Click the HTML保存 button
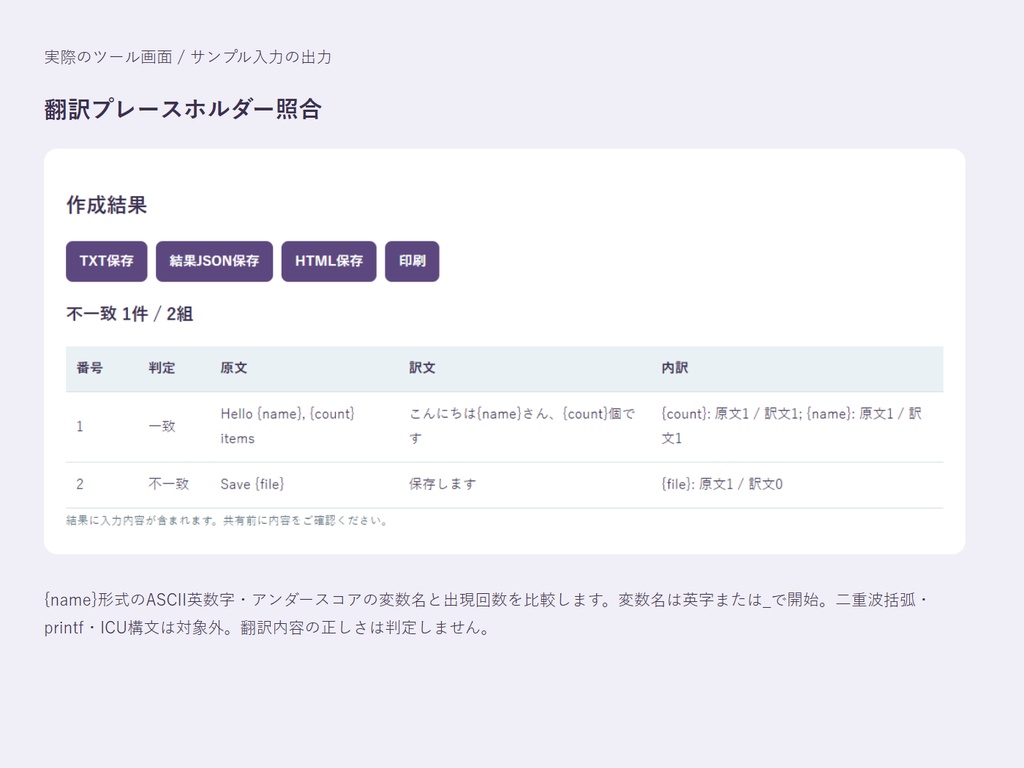Screen dimensions: 1024x768 [x=329, y=261]
